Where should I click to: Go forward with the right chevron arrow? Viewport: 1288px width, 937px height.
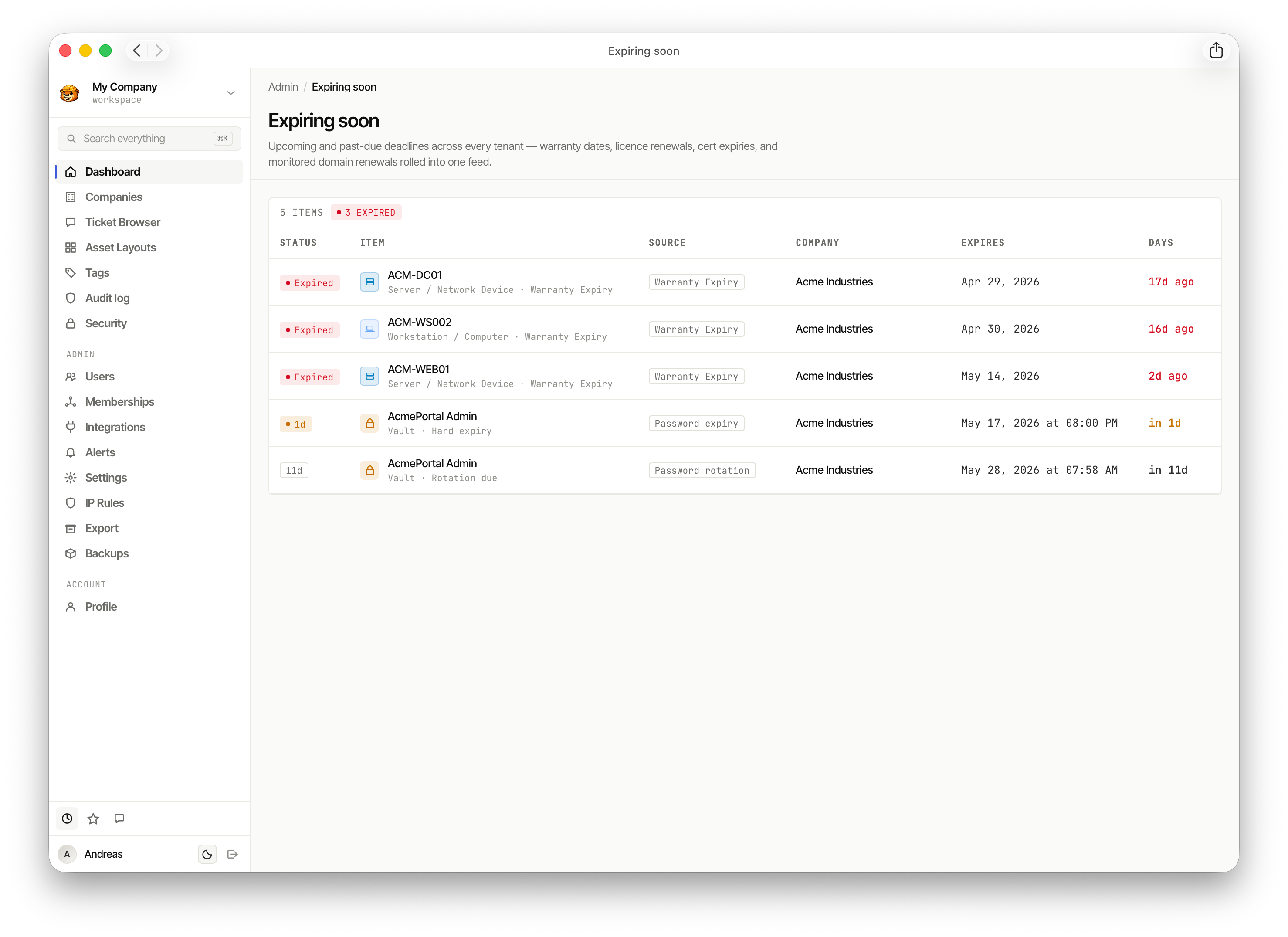[x=159, y=51]
